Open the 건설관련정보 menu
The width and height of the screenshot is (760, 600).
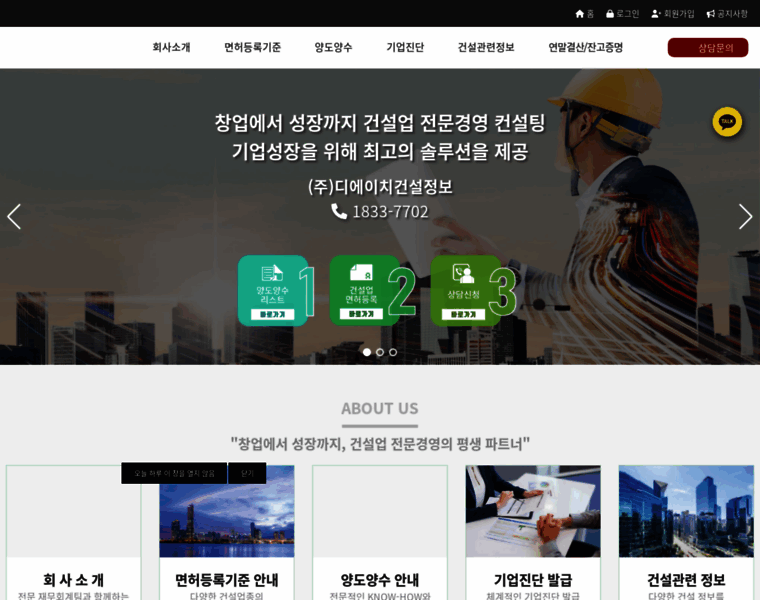486,47
